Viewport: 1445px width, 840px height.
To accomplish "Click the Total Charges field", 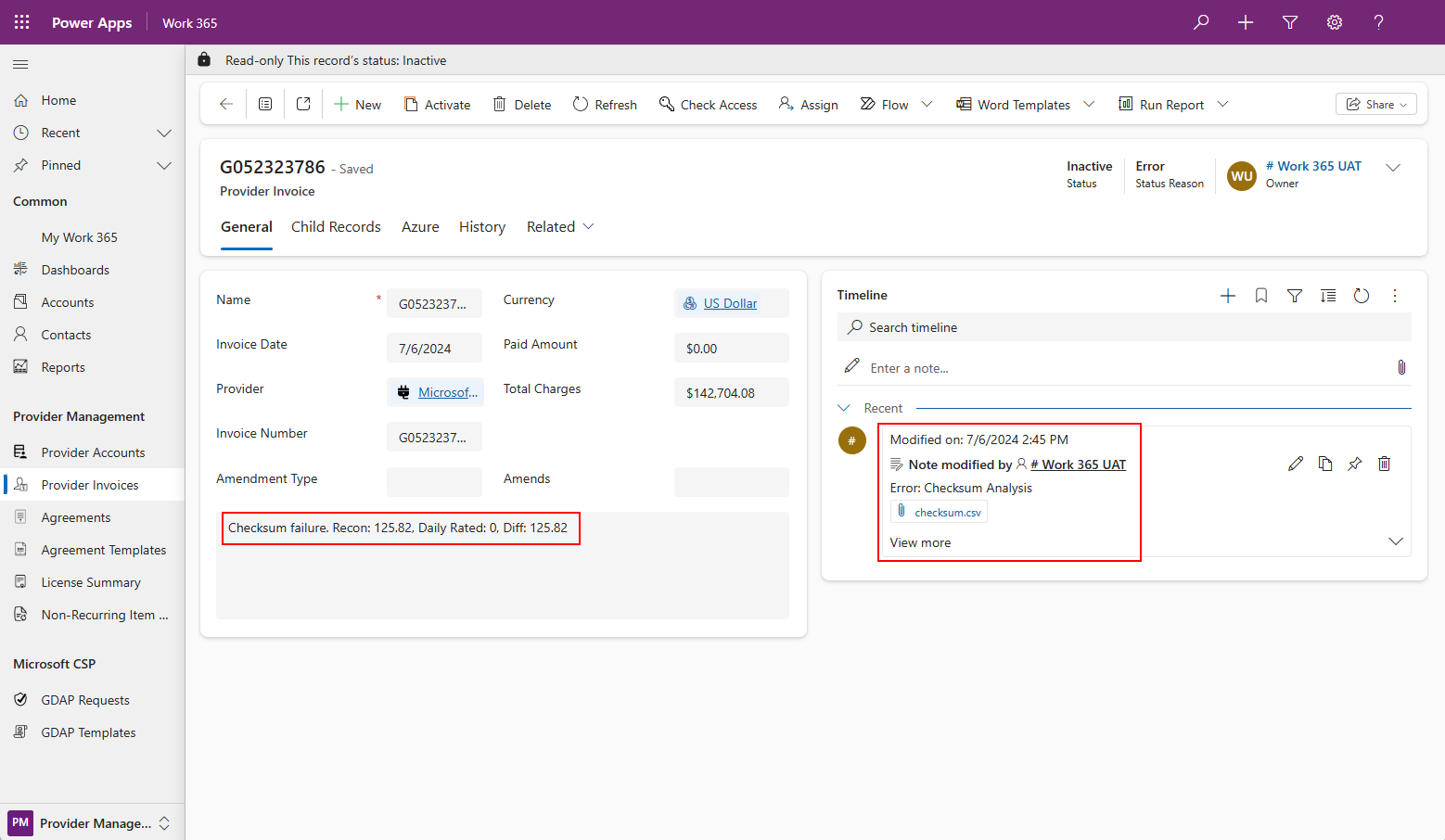I will point(732,392).
